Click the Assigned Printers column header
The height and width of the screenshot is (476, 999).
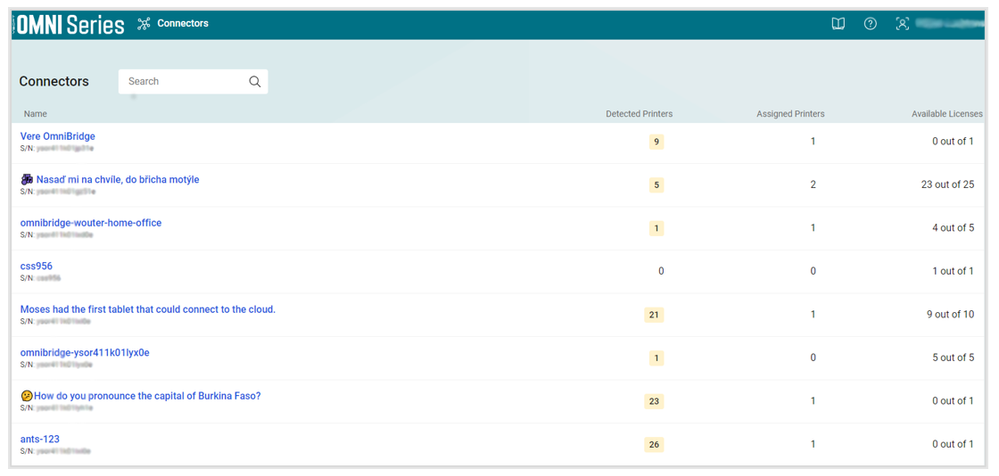[791, 114]
